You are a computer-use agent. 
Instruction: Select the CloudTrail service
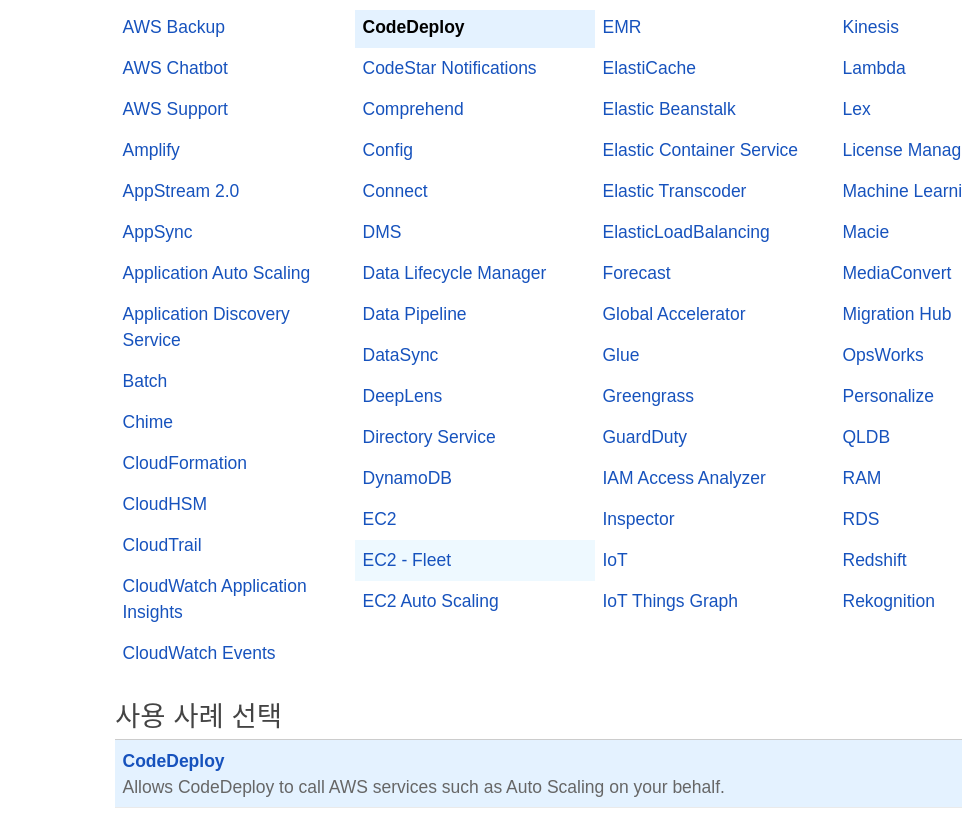pyautogui.click(x=162, y=545)
